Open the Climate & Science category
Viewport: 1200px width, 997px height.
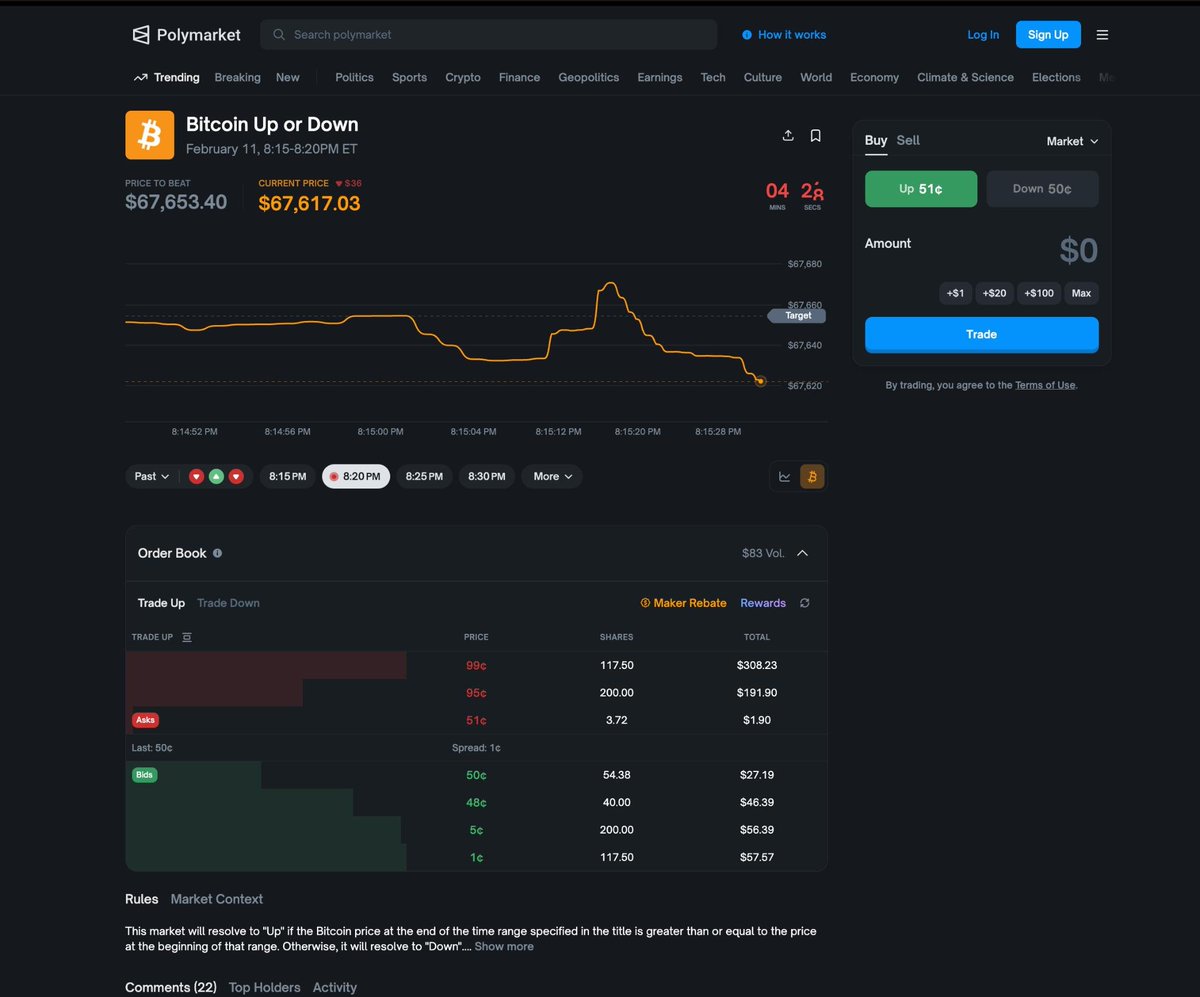click(x=965, y=77)
